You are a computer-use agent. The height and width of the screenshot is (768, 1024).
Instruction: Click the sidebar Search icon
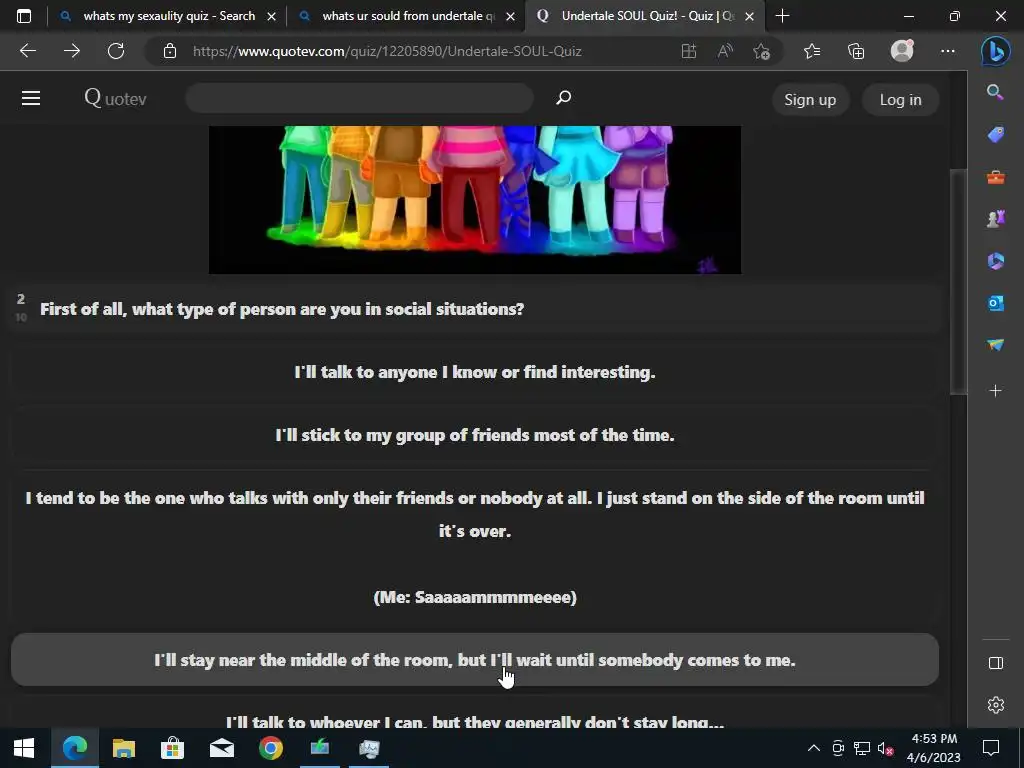point(995,92)
